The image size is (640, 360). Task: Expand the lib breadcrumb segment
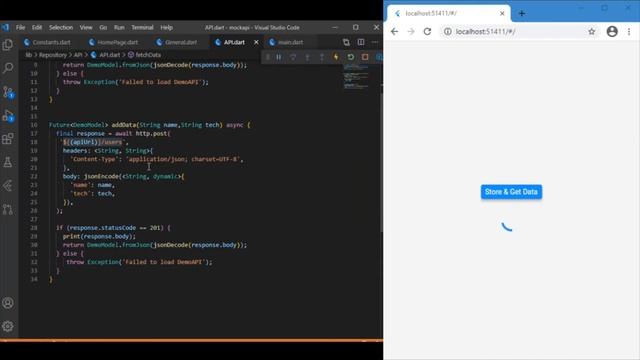pyautogui.click(x=28, y=55)
